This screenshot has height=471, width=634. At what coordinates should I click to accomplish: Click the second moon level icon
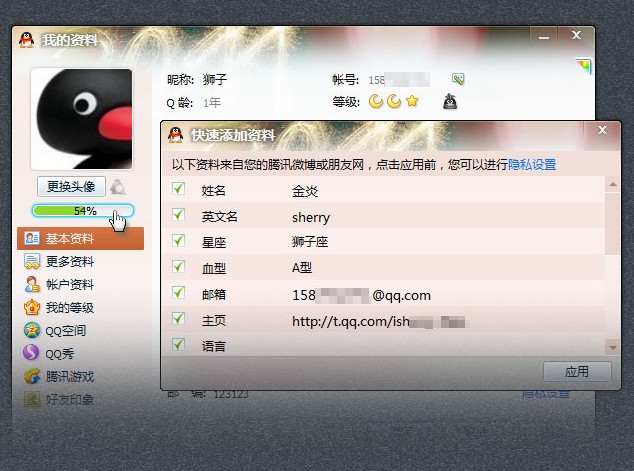(394, 101)
